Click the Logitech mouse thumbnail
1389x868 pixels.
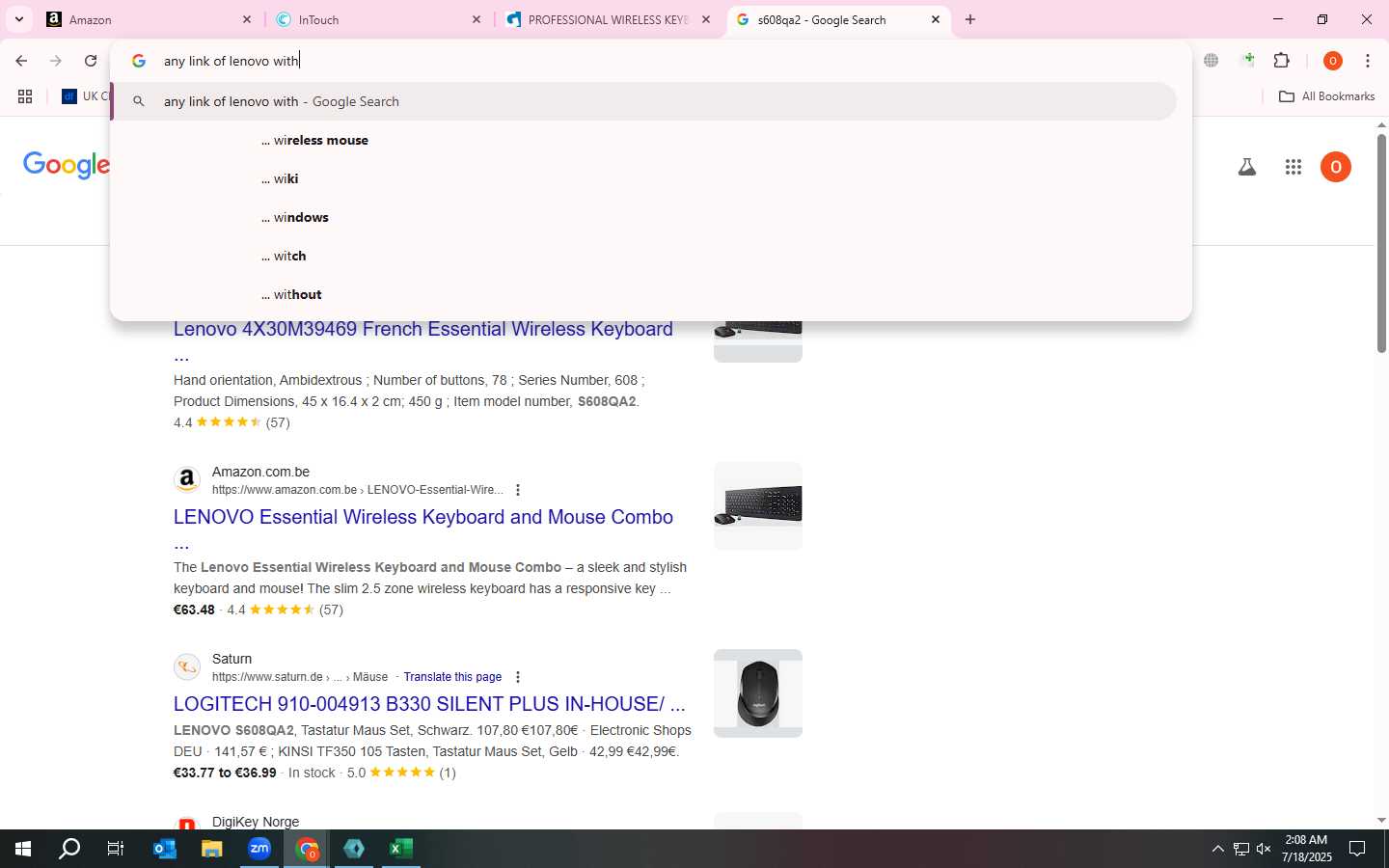click(x=758, y=693)
